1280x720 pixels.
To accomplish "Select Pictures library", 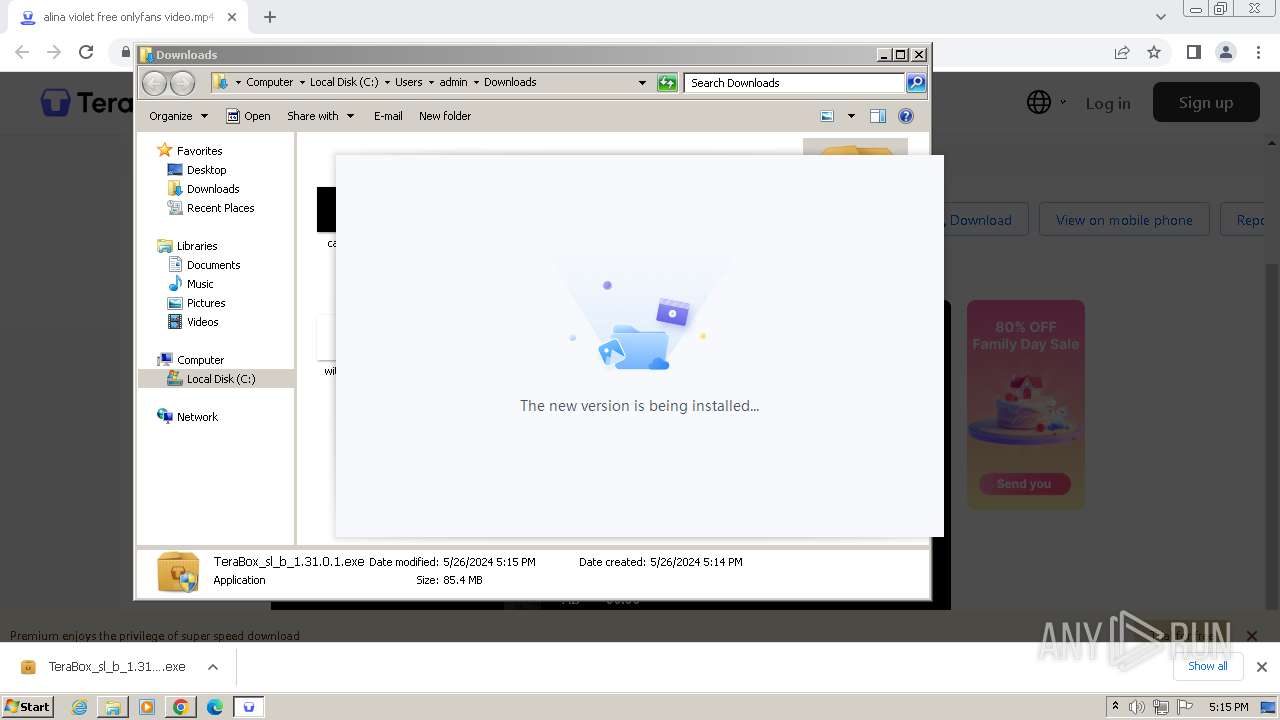I will pyautogui.click(x=205, y=303).
